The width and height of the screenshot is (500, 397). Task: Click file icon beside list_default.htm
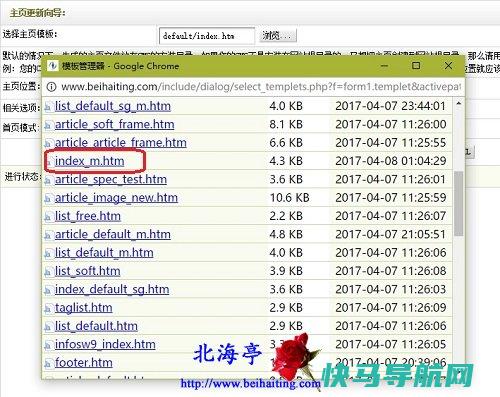pos(48,327)
